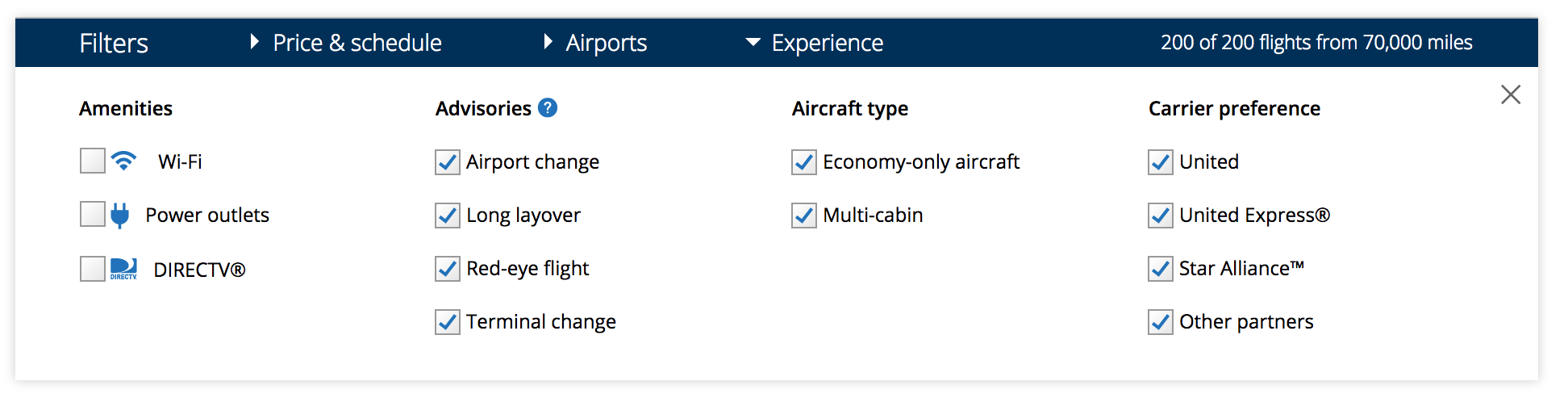This screenshot has height=402, width=1568.
Task: Collapse the Experience filter section
Action: (816, 43)
